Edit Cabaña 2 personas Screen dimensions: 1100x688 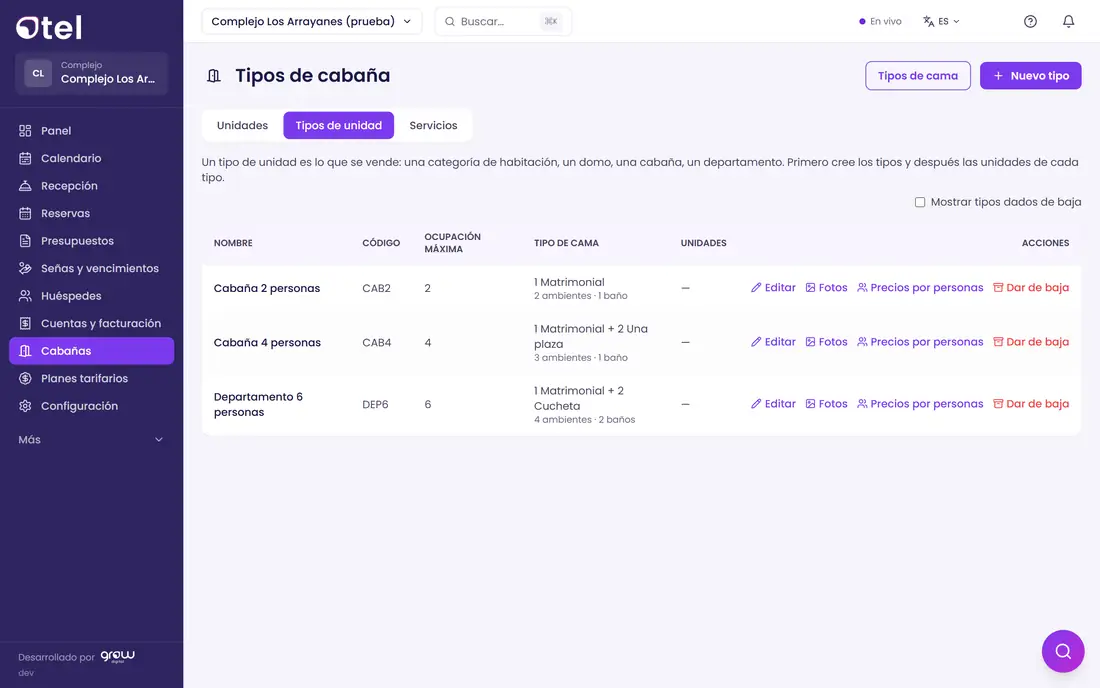point(773,288)
